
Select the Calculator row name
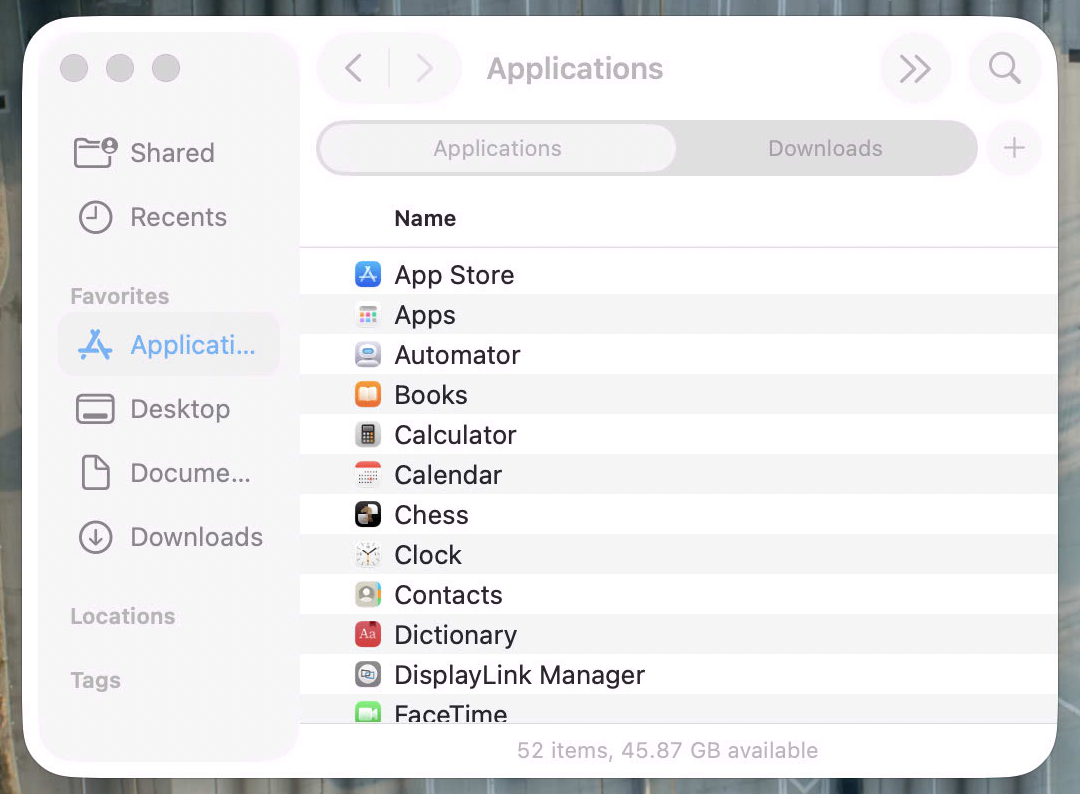coord(455,435)
